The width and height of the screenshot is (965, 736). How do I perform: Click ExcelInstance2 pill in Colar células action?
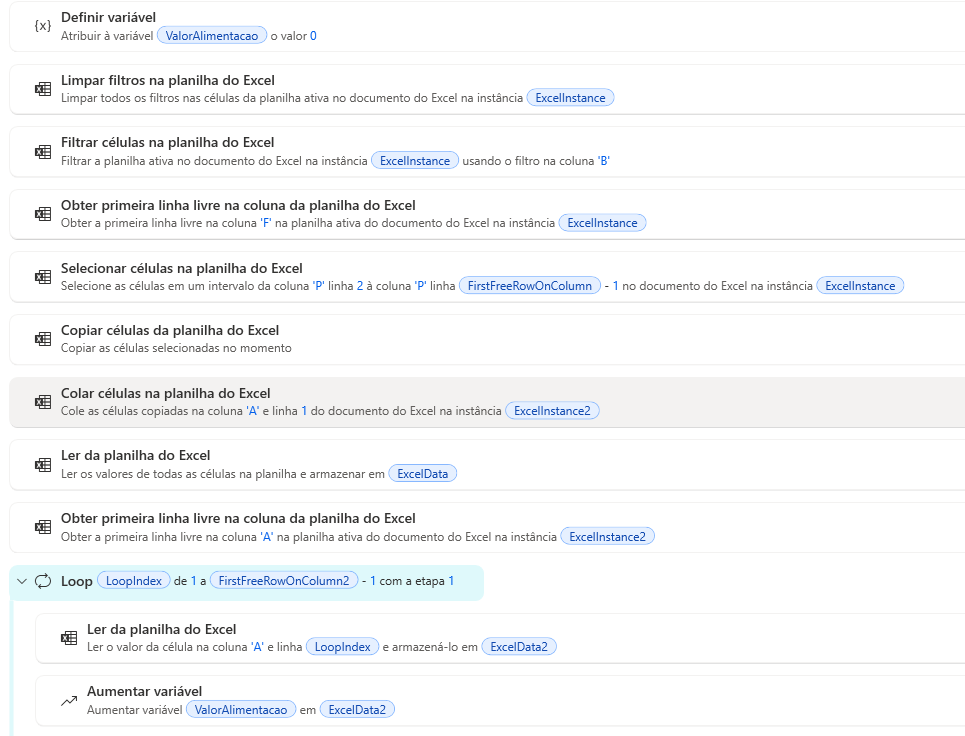pyautogui.click(x=552, y=411)
